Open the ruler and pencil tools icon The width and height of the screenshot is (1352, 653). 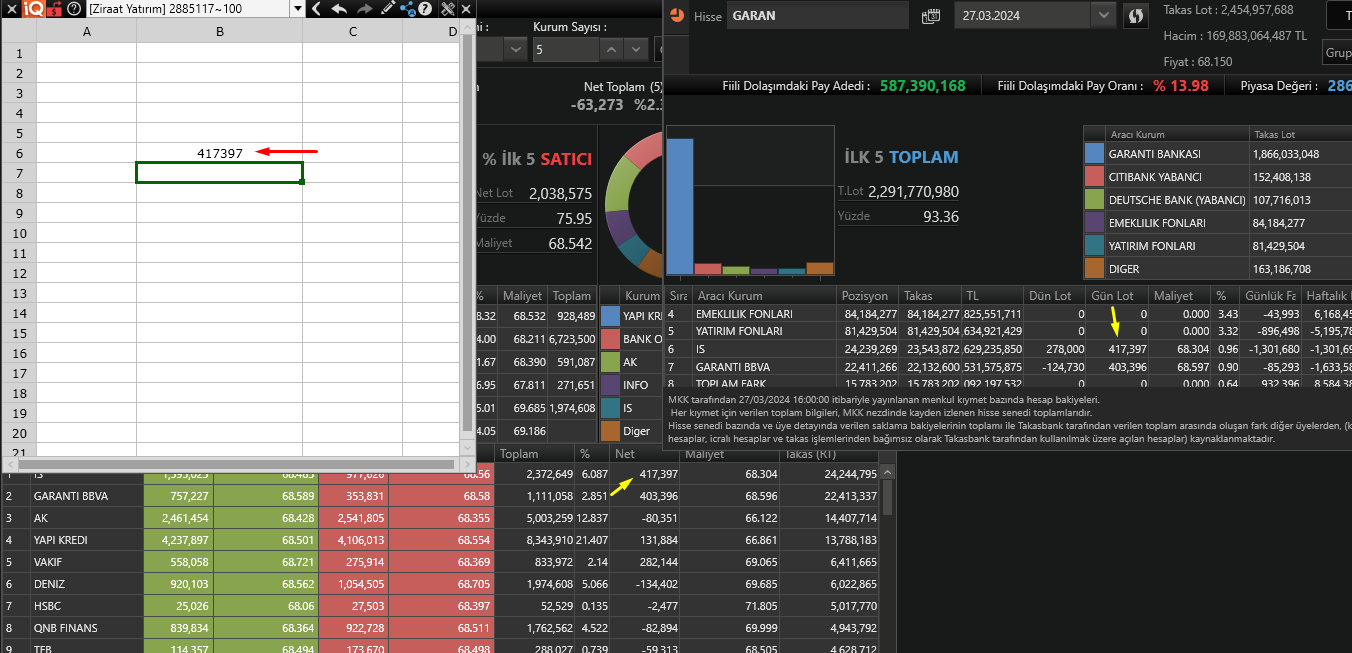447,9
